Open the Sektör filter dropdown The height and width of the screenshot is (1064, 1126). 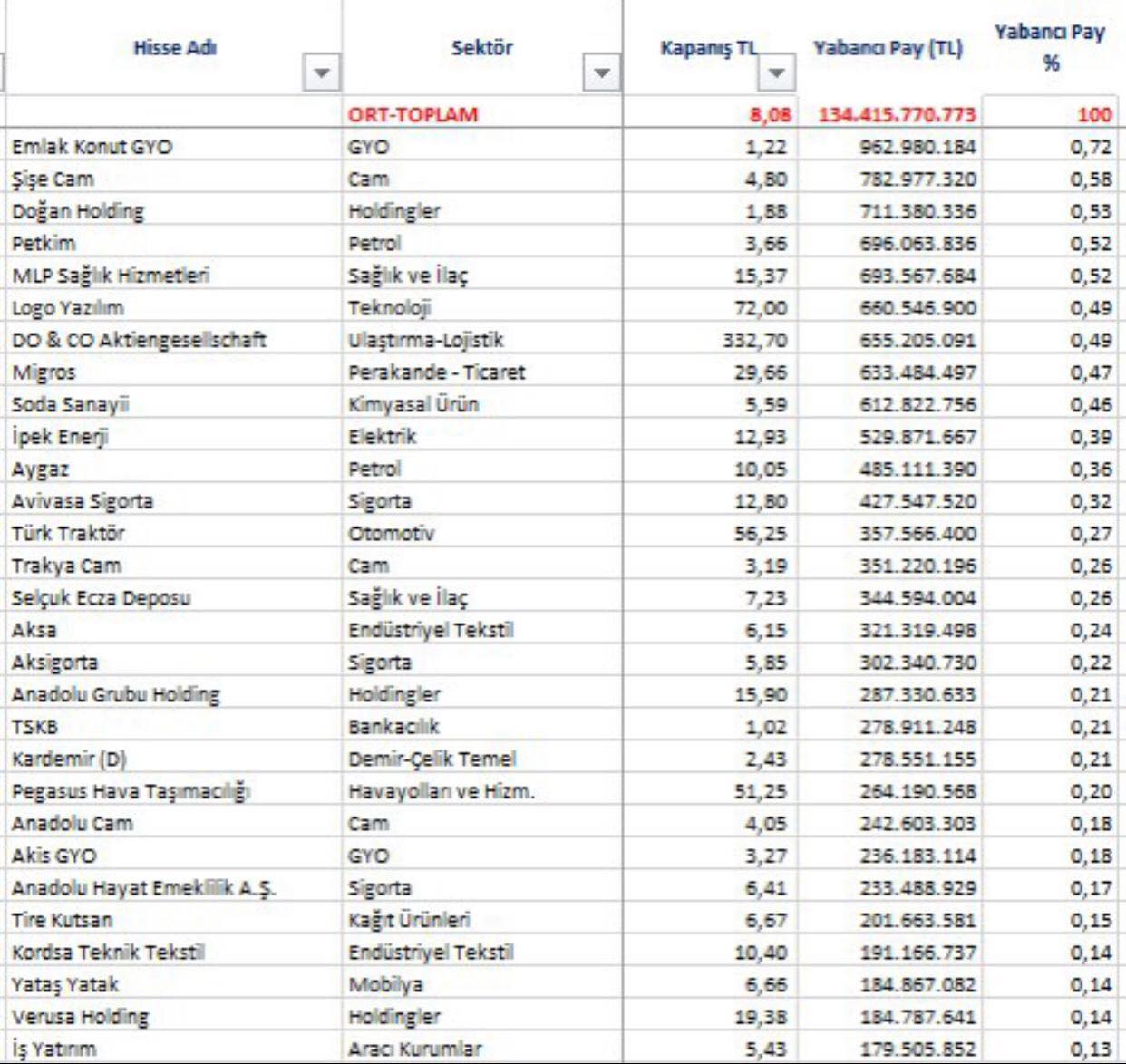601,73
